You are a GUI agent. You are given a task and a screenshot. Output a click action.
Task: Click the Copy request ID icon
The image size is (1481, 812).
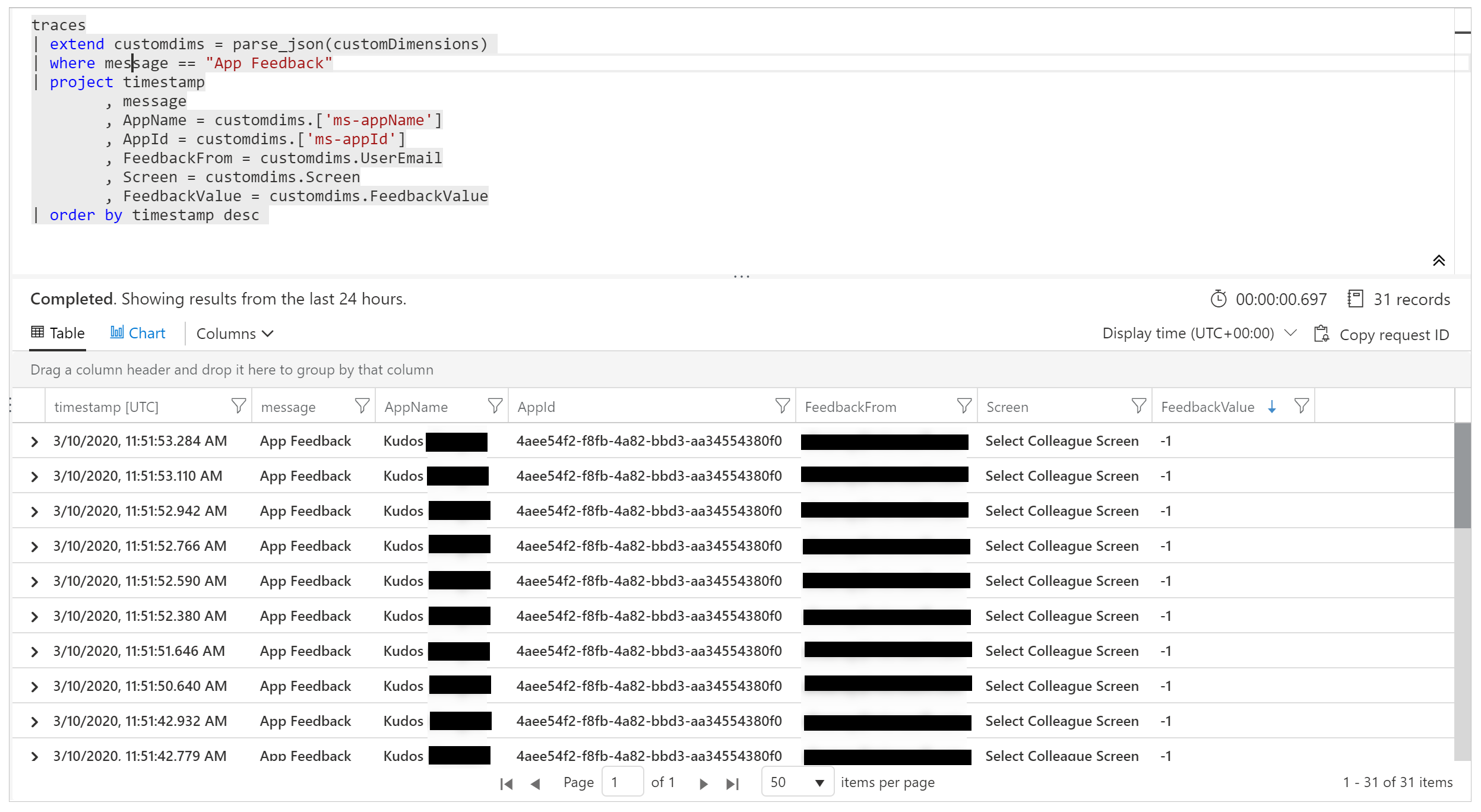(x=1322, y=333)
